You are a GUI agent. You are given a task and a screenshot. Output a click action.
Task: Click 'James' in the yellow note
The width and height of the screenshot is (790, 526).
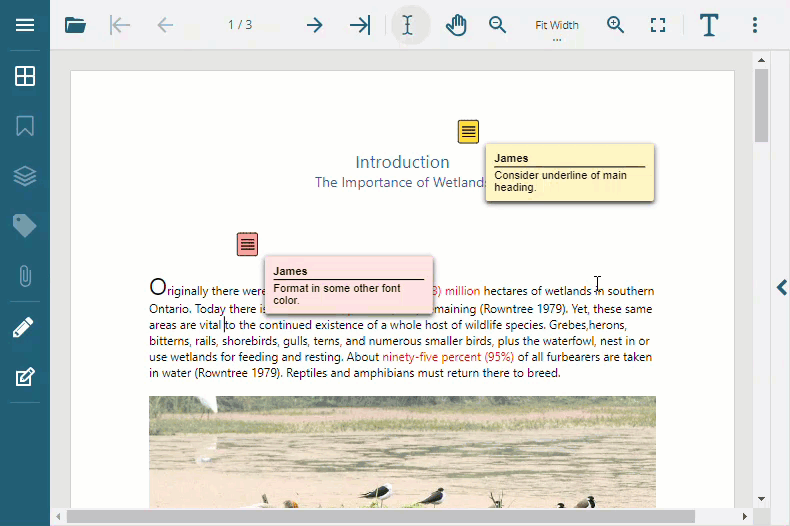[x=511, y=158]
